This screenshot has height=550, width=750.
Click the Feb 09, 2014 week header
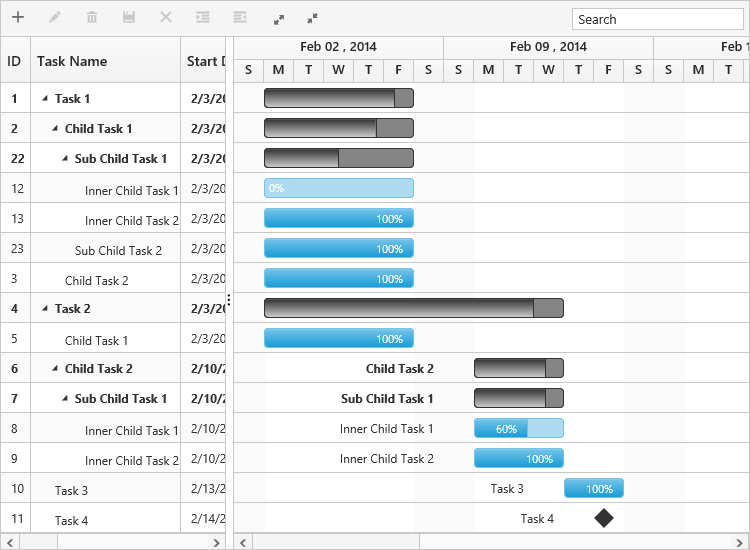548,47
